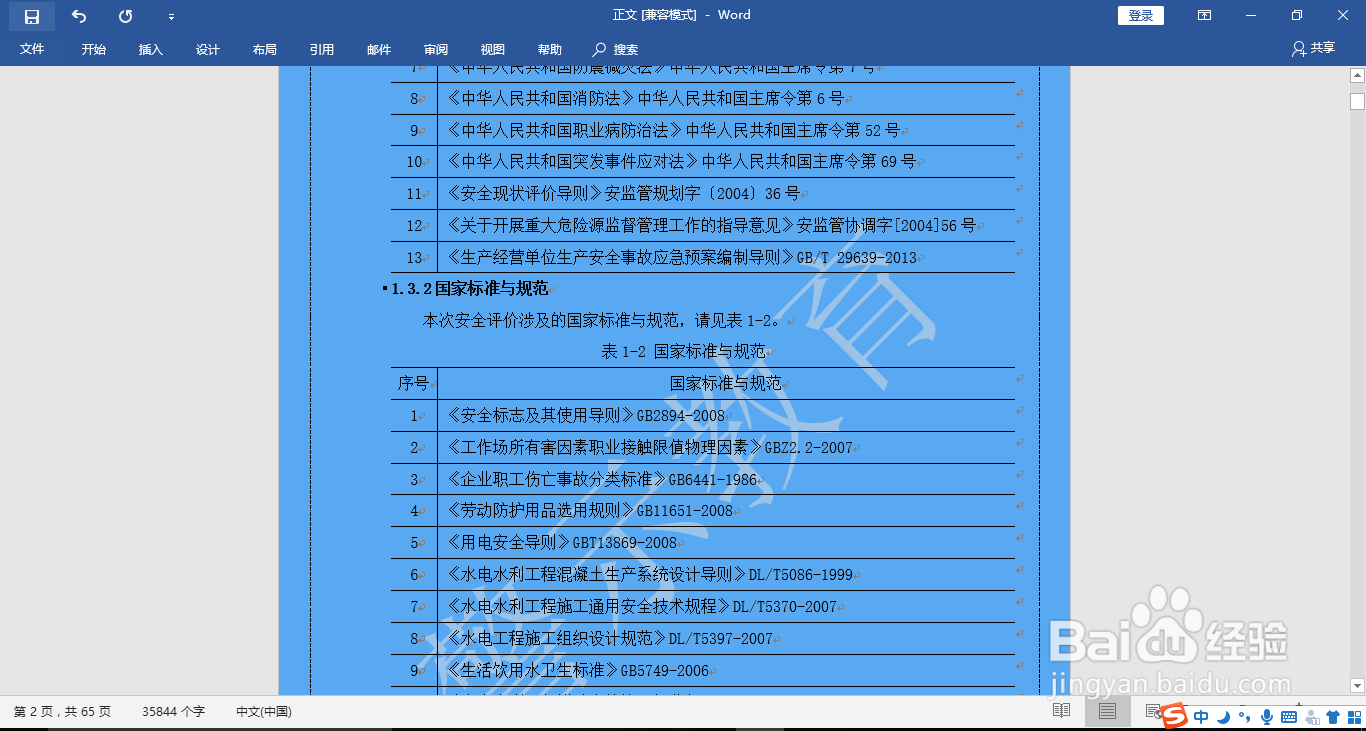Toggle full/half-width punctuation icon

pyautogui.click(x=1245, y=716)
